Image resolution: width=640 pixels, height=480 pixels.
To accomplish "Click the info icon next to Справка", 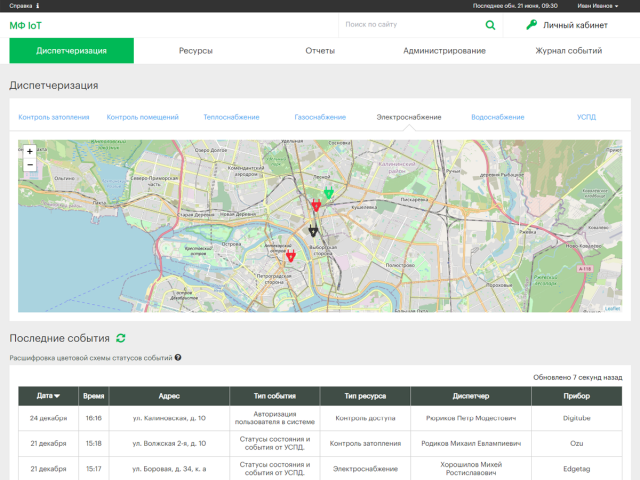I will click(x=38, y=5).
